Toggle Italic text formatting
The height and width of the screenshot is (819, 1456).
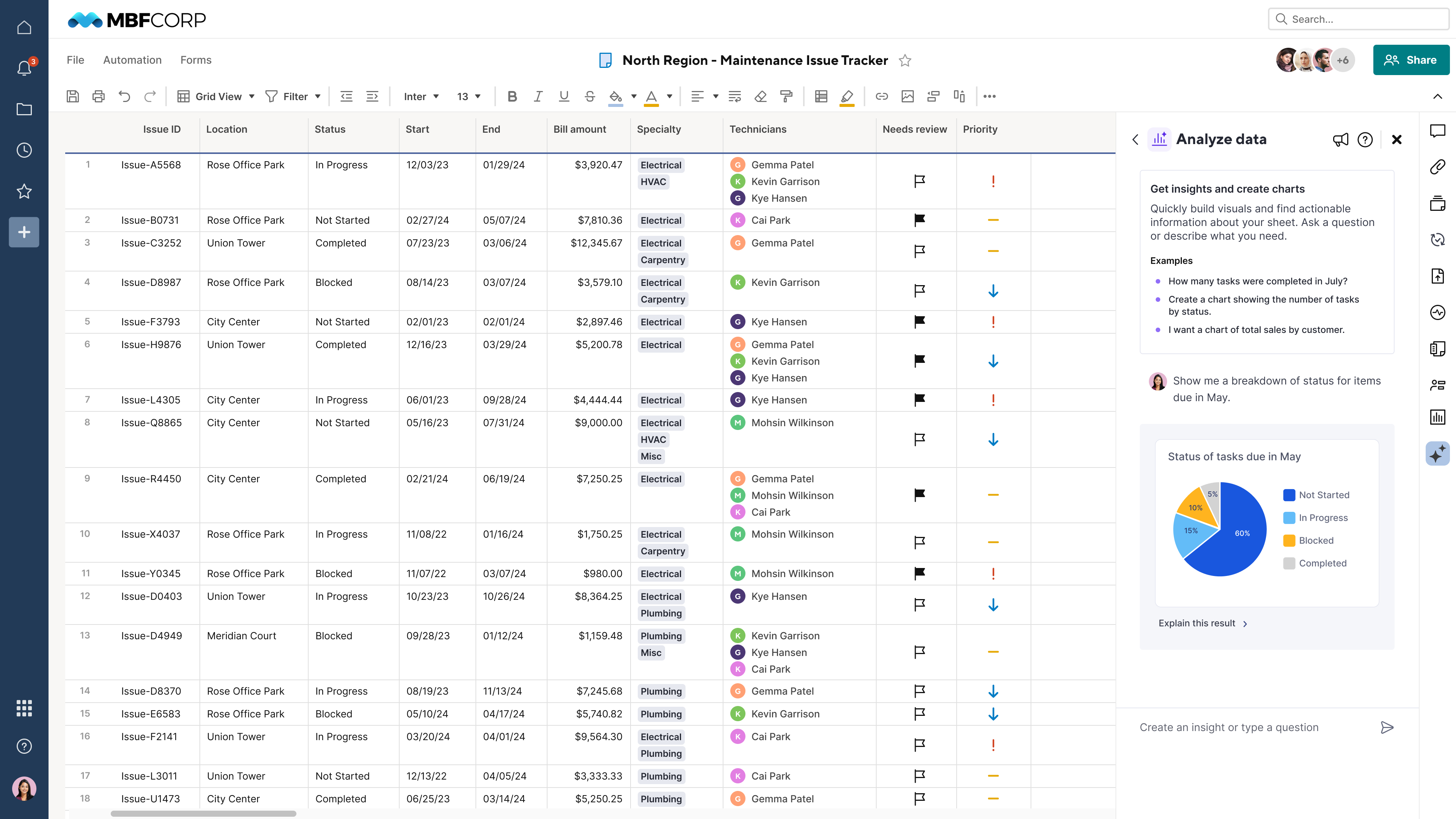tap(536, 96)
